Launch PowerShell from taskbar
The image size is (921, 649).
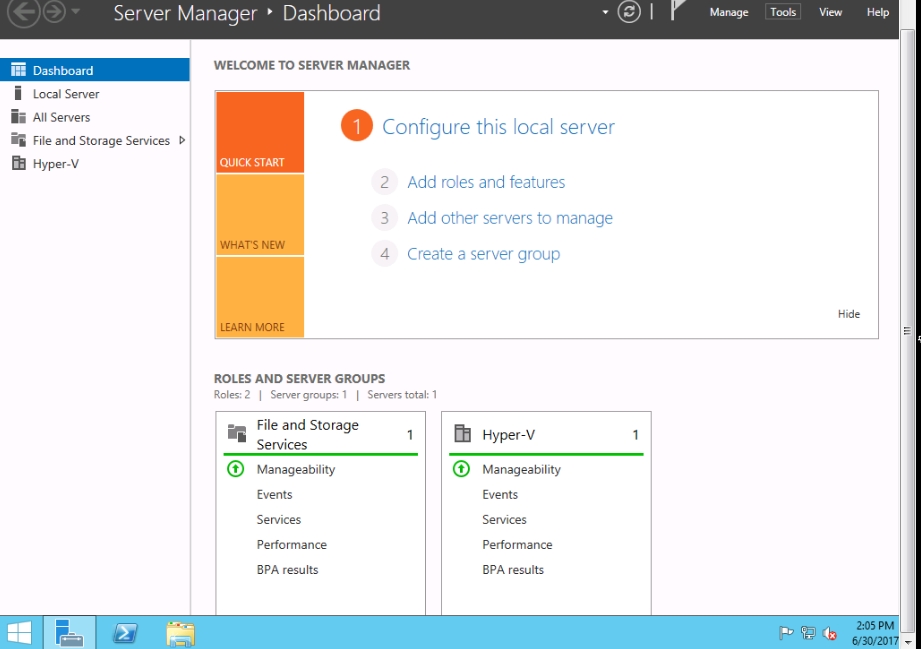pyautogui.click(x=125, y=633)
